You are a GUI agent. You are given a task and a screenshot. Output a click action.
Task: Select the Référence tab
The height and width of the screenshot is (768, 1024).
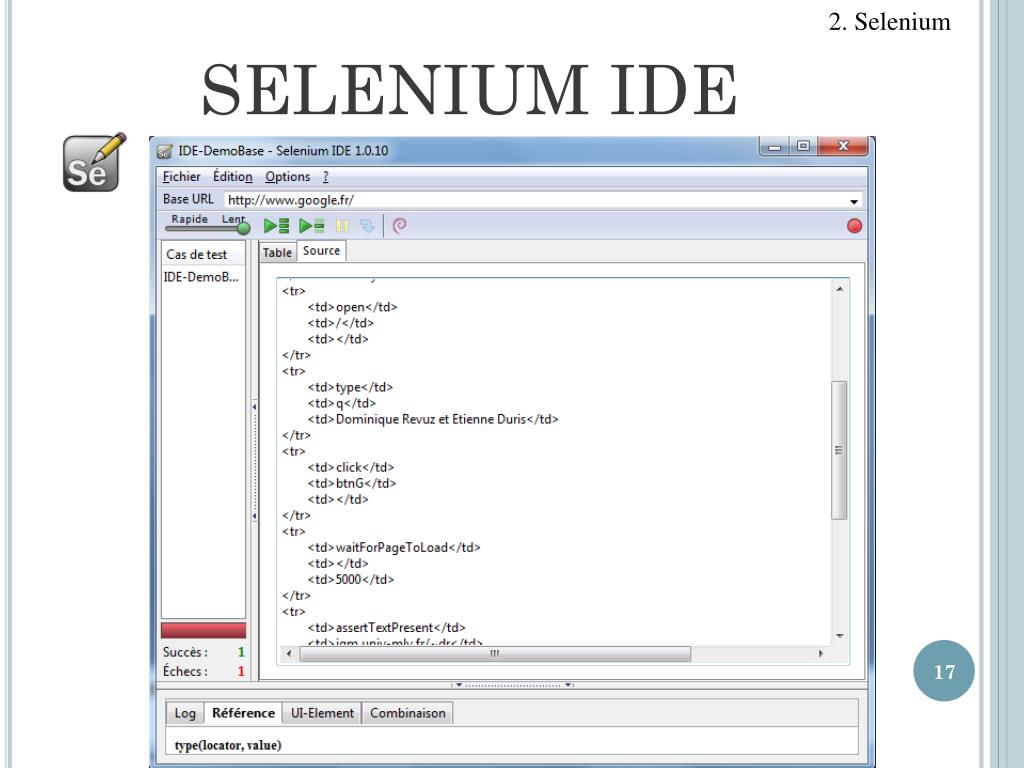[x=243, y=713]
